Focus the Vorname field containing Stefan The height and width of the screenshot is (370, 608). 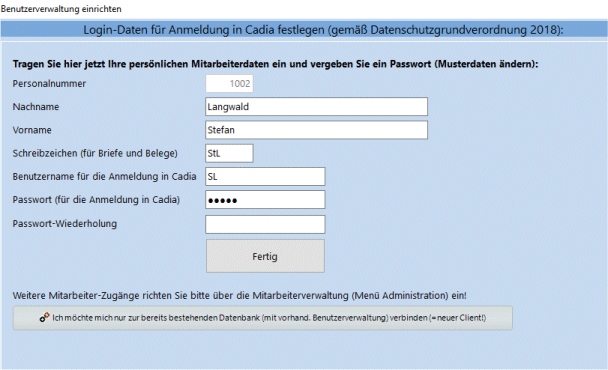pyautogui.click(x=316, y=130)
